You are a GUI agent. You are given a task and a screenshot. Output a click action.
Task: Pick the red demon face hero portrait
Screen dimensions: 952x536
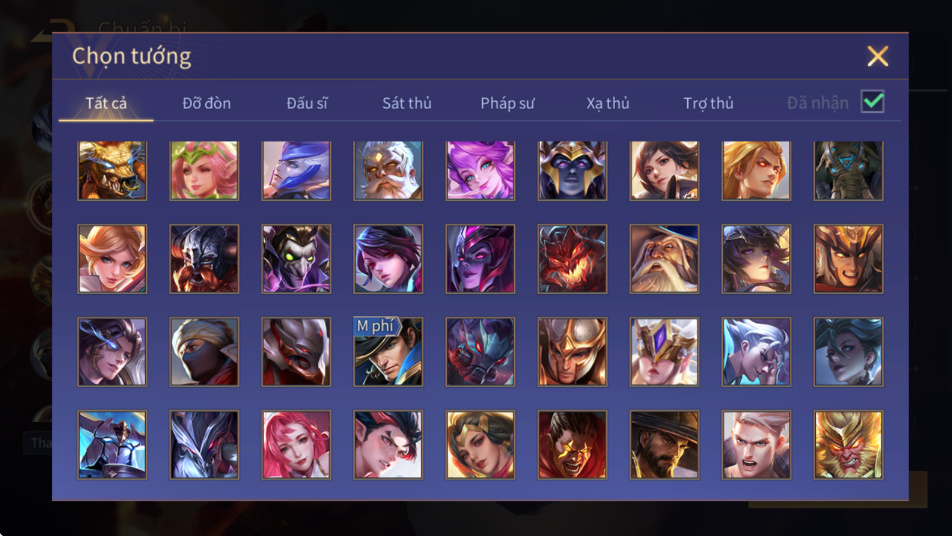pyautogui.click(x=572, y=259)
